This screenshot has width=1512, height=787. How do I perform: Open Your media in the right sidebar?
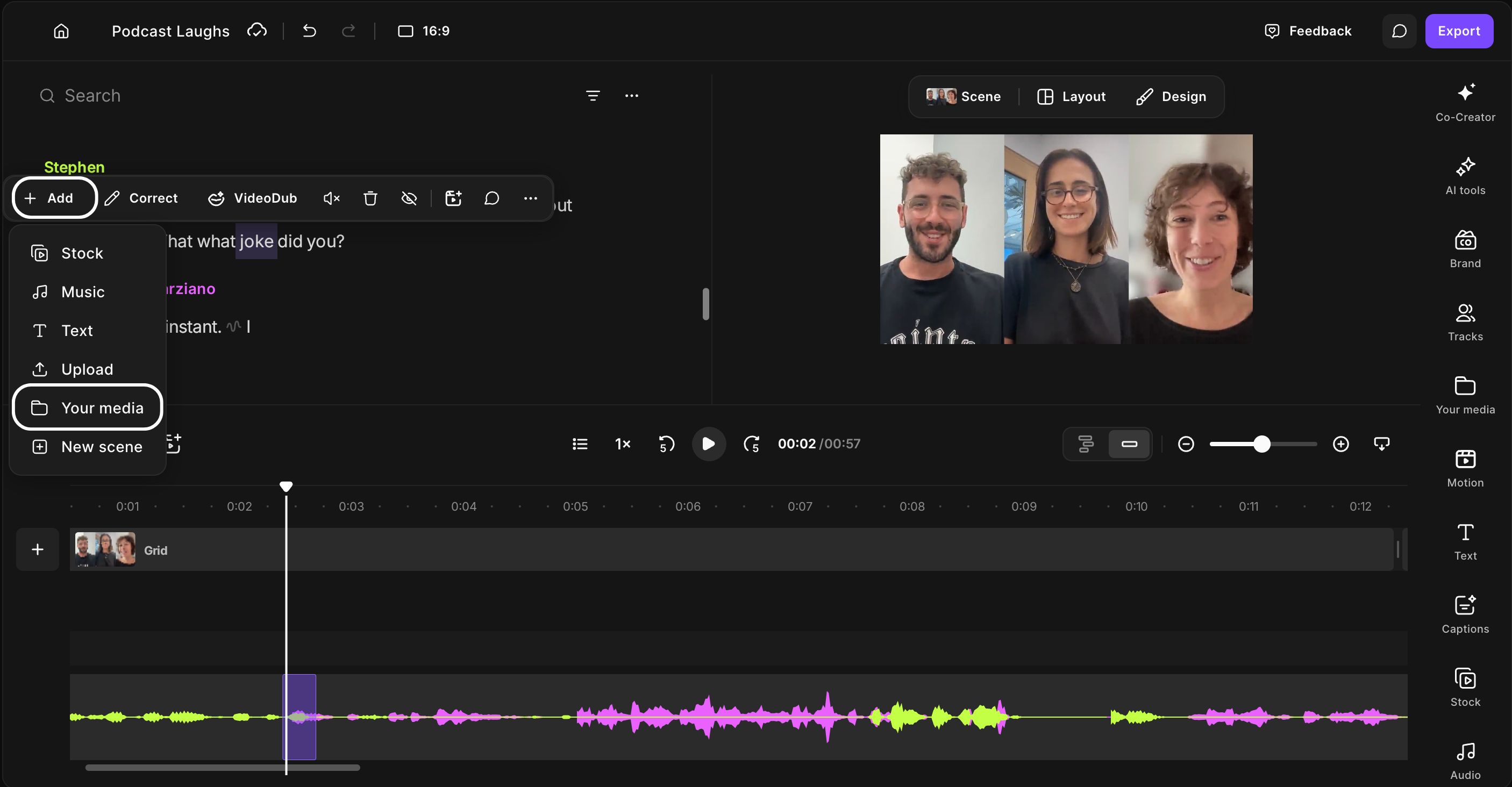click(x=1465, y=395)
